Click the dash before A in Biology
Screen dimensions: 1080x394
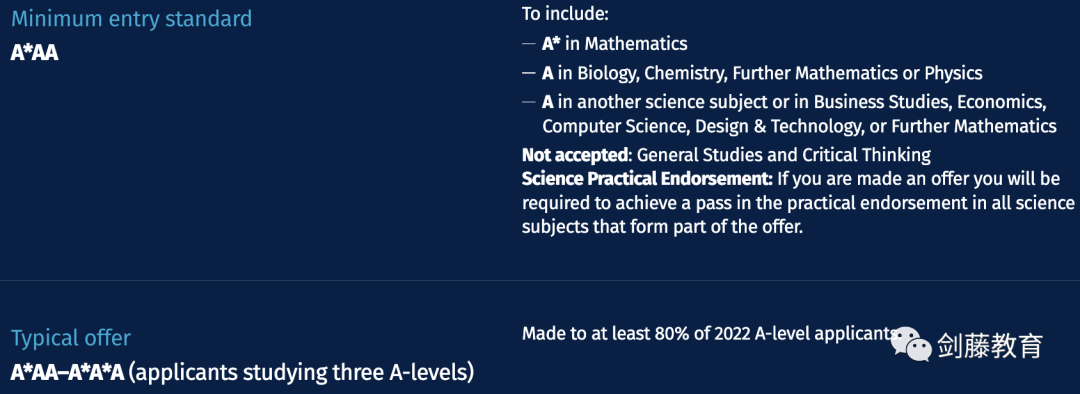pyautogui.click(x=528, y=73)
